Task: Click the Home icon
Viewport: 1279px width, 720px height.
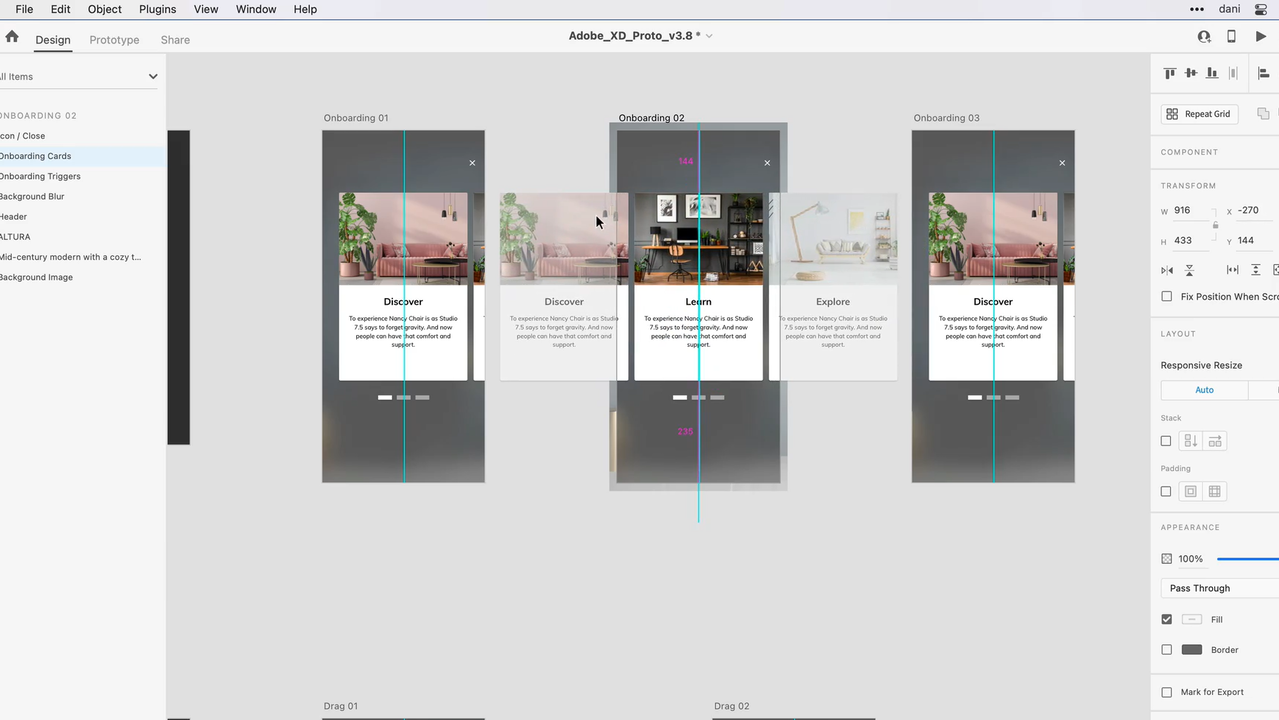Action: (x=12, y=37)
